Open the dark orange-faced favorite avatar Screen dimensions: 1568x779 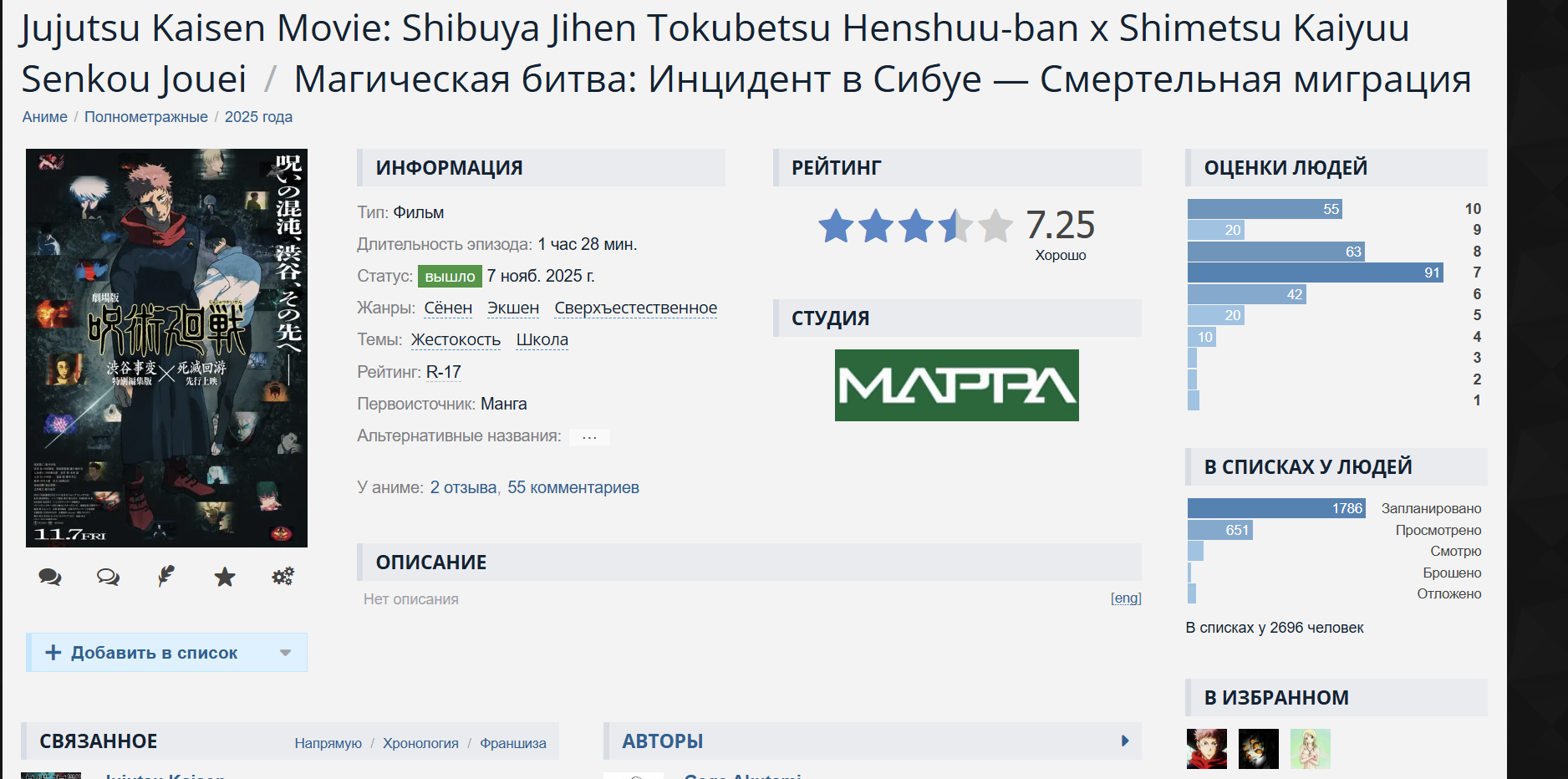tap(1259, 749)
